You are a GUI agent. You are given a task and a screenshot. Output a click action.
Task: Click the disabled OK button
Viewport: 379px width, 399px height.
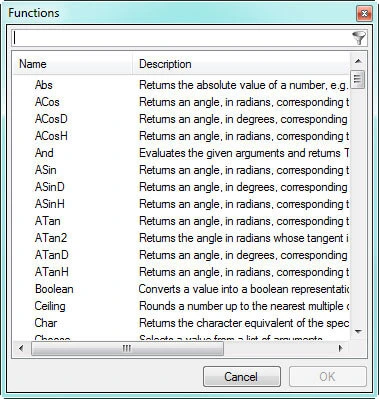click(x=328, y=377)
